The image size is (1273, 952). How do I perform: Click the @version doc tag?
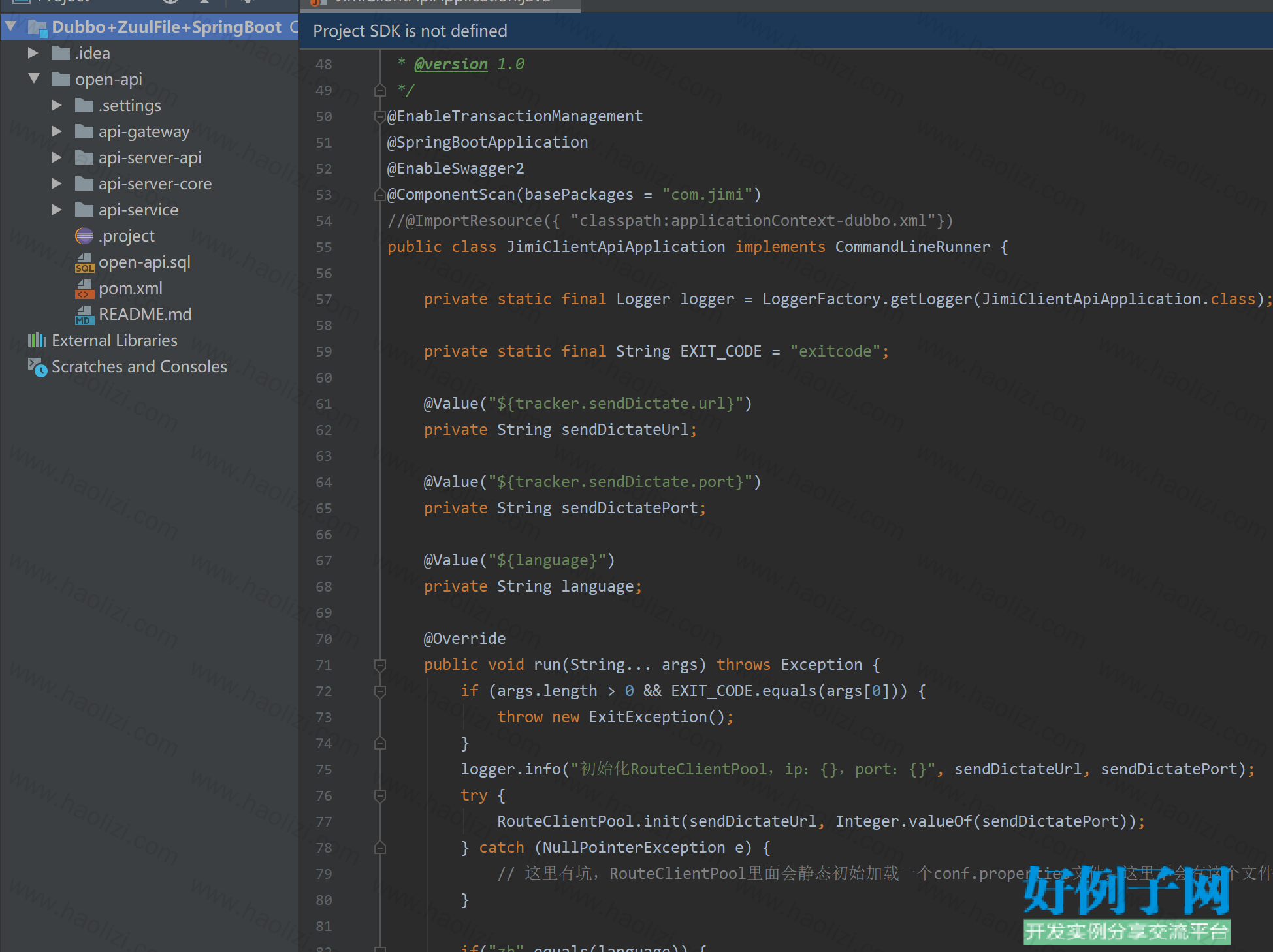pyautogui.click(x=451, y=64)
